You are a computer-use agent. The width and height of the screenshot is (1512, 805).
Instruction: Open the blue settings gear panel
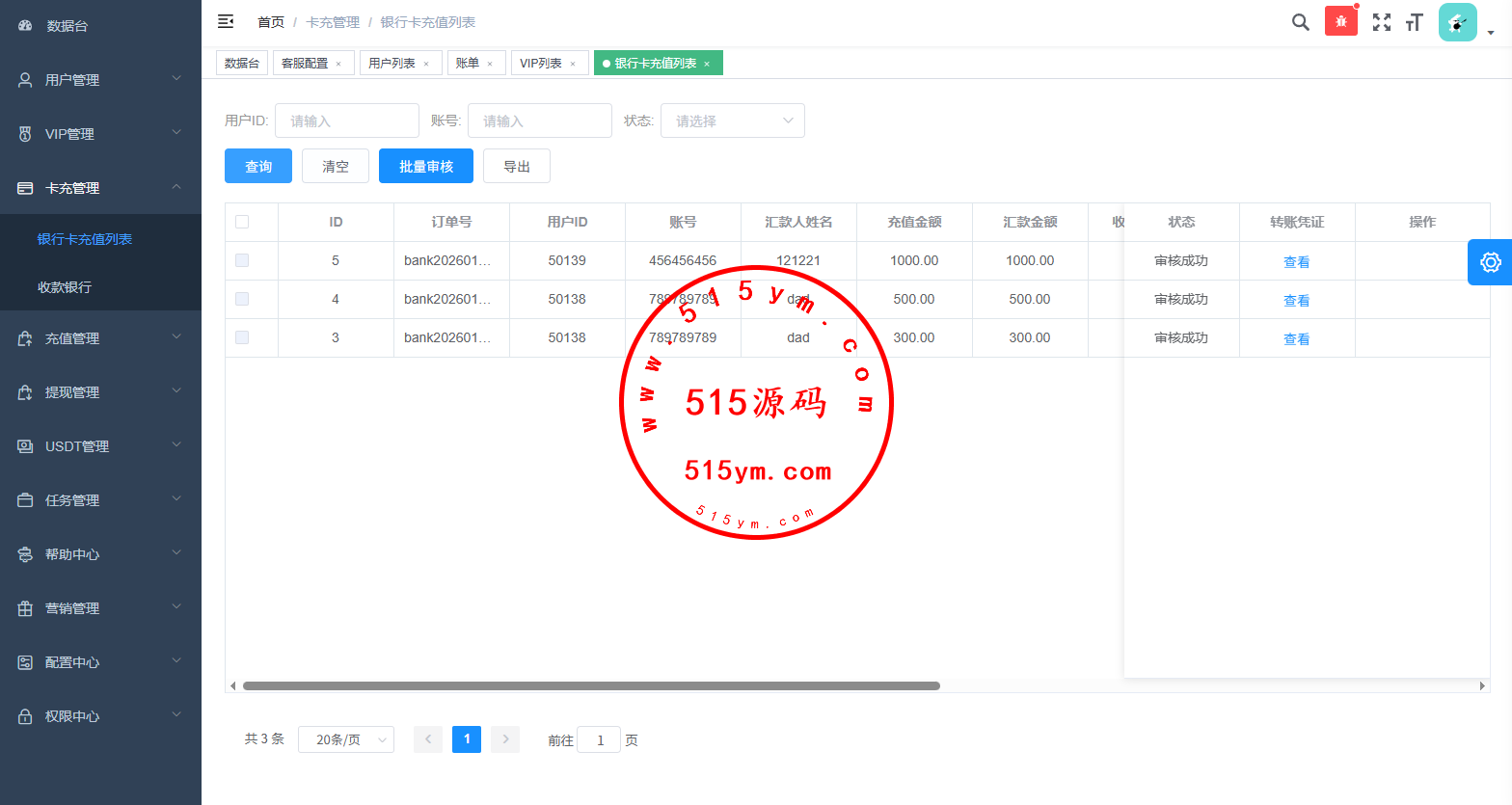tap(1490, 262)
